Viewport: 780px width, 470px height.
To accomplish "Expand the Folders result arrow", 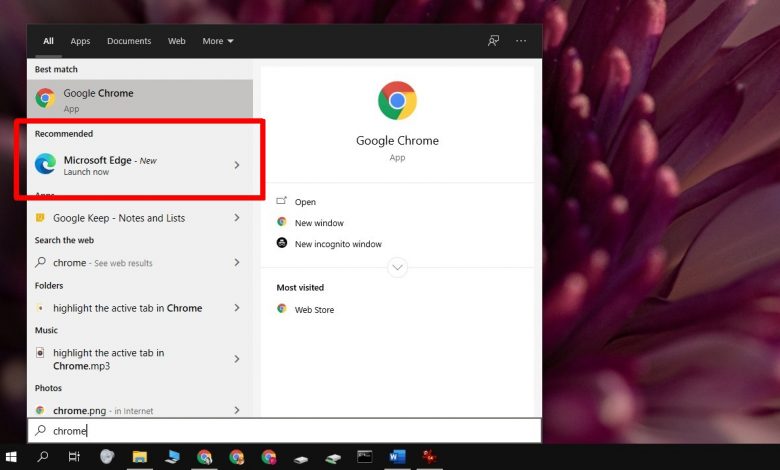I will pyautogui.click(x=237, y=308).
